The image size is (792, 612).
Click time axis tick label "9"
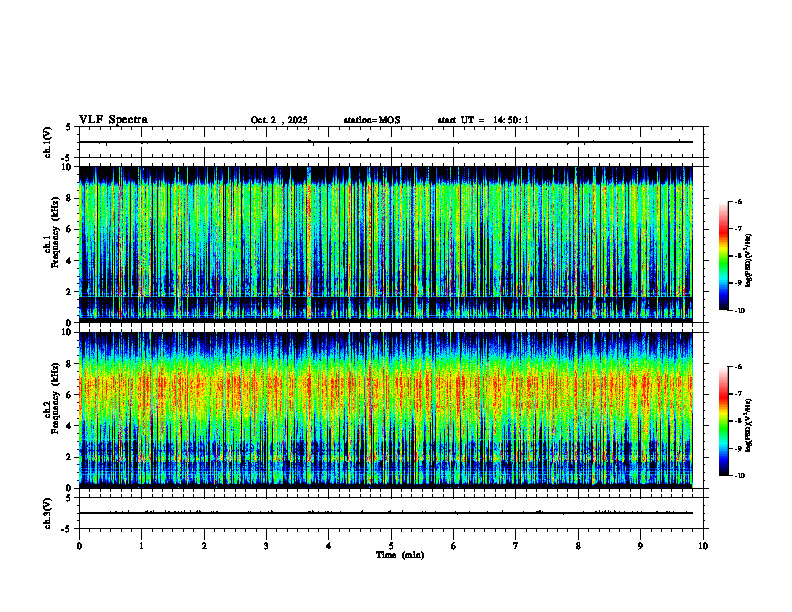pos(640,546)
